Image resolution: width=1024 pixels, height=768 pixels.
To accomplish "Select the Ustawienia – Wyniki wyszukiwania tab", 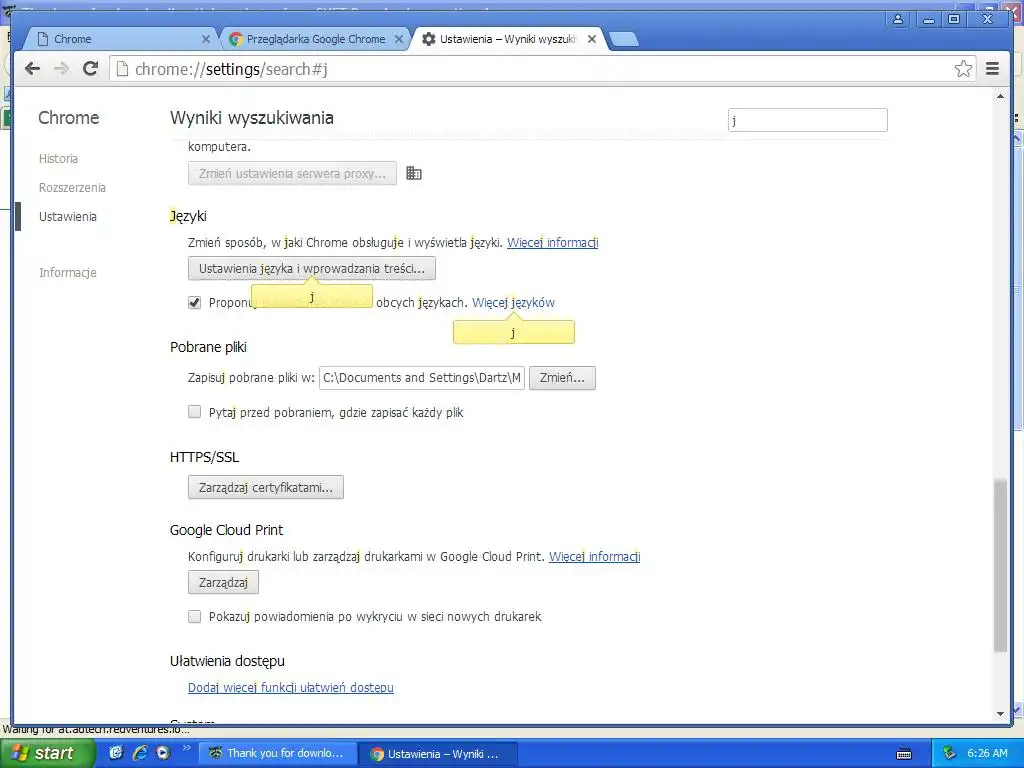I will [506, 39].
